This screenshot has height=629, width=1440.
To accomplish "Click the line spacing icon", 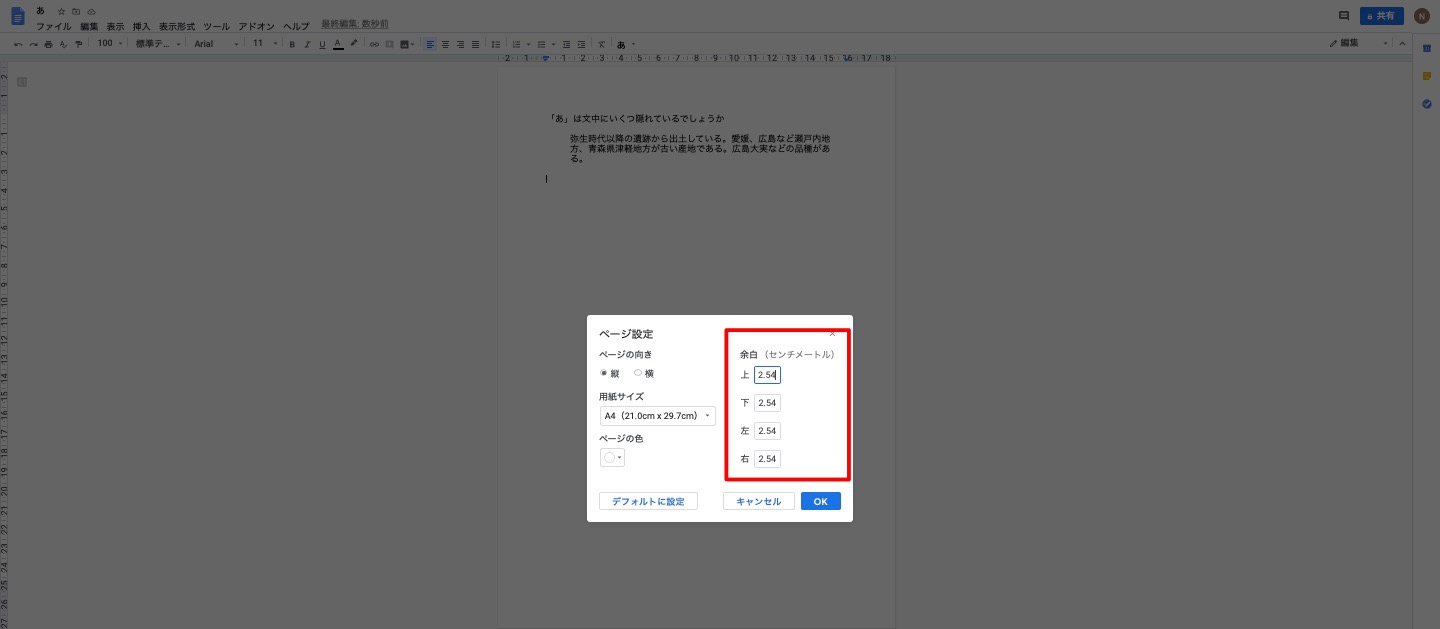I will pos(496,44).
